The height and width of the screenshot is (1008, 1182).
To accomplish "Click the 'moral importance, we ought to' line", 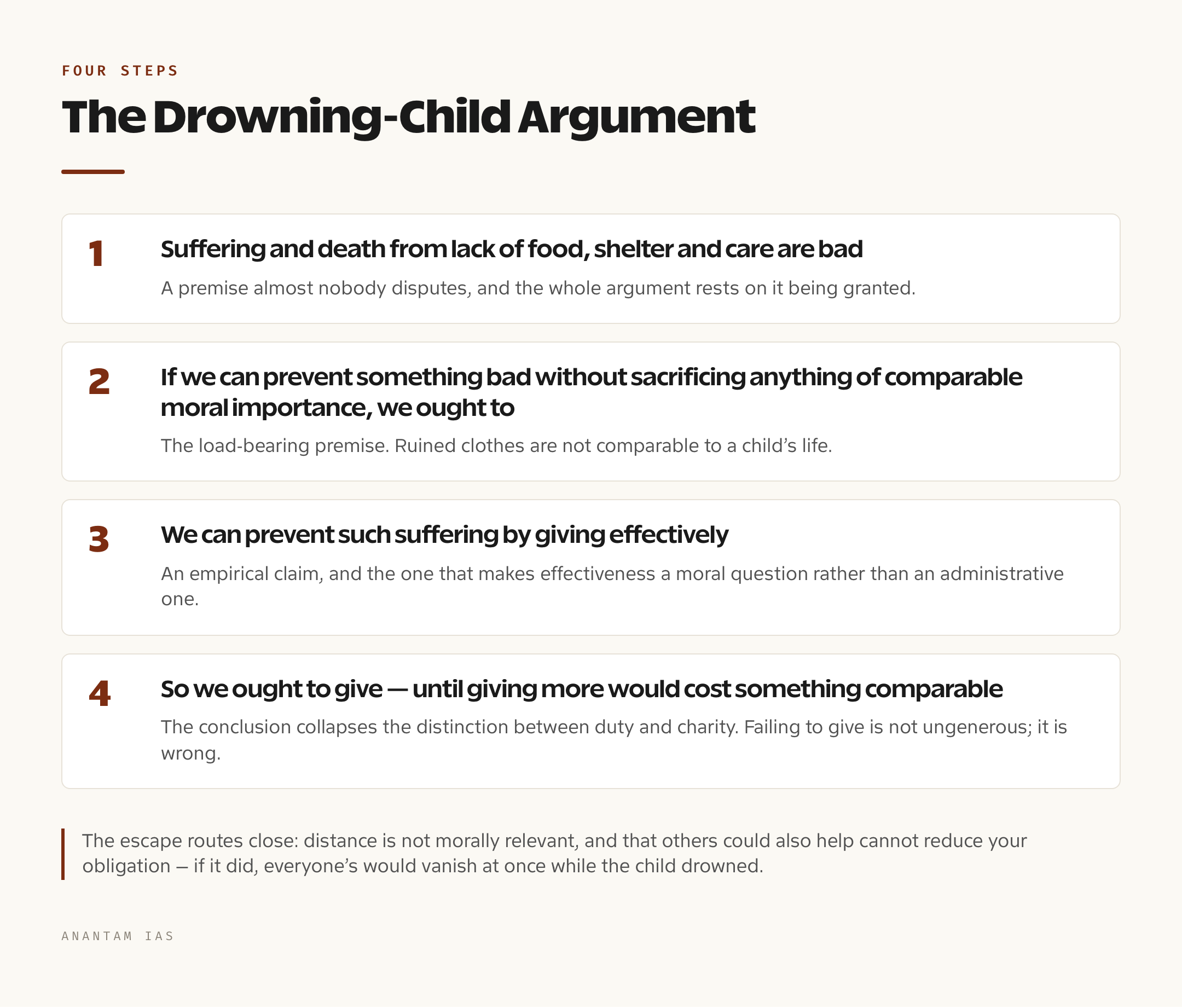I will (x=338, y=408).
